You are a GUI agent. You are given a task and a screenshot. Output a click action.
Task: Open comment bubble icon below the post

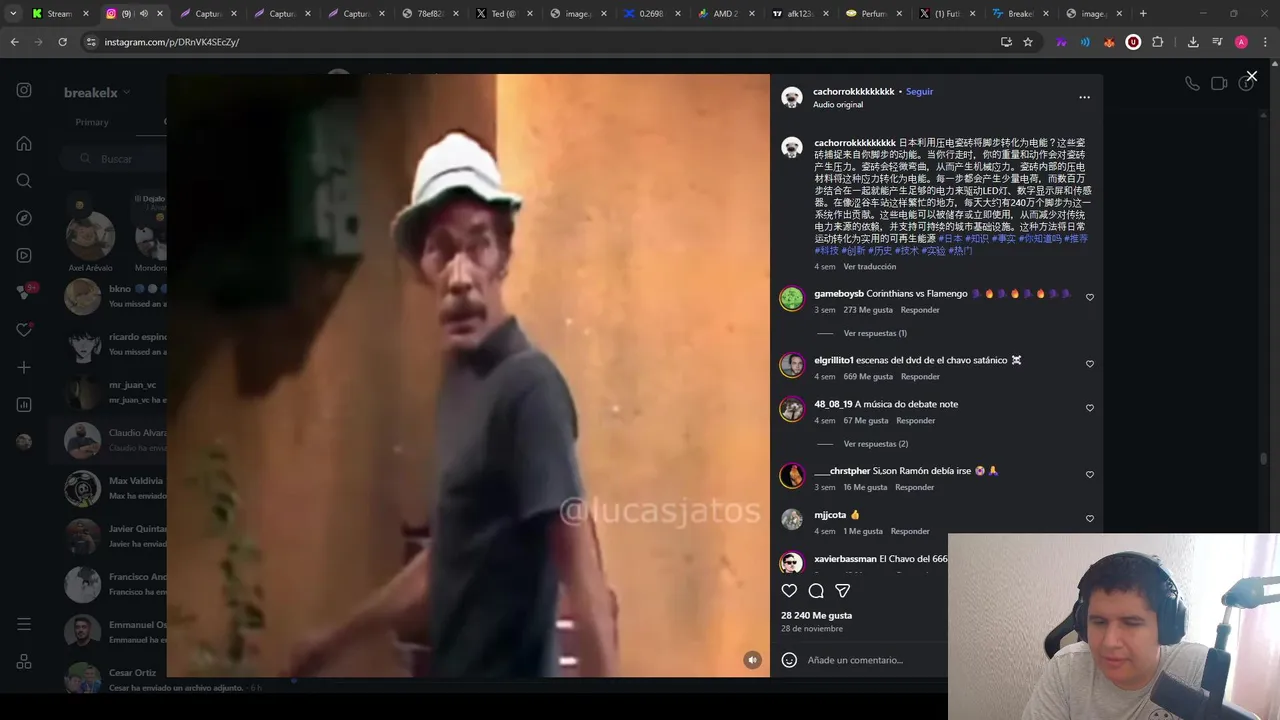(x=816, y=591)
